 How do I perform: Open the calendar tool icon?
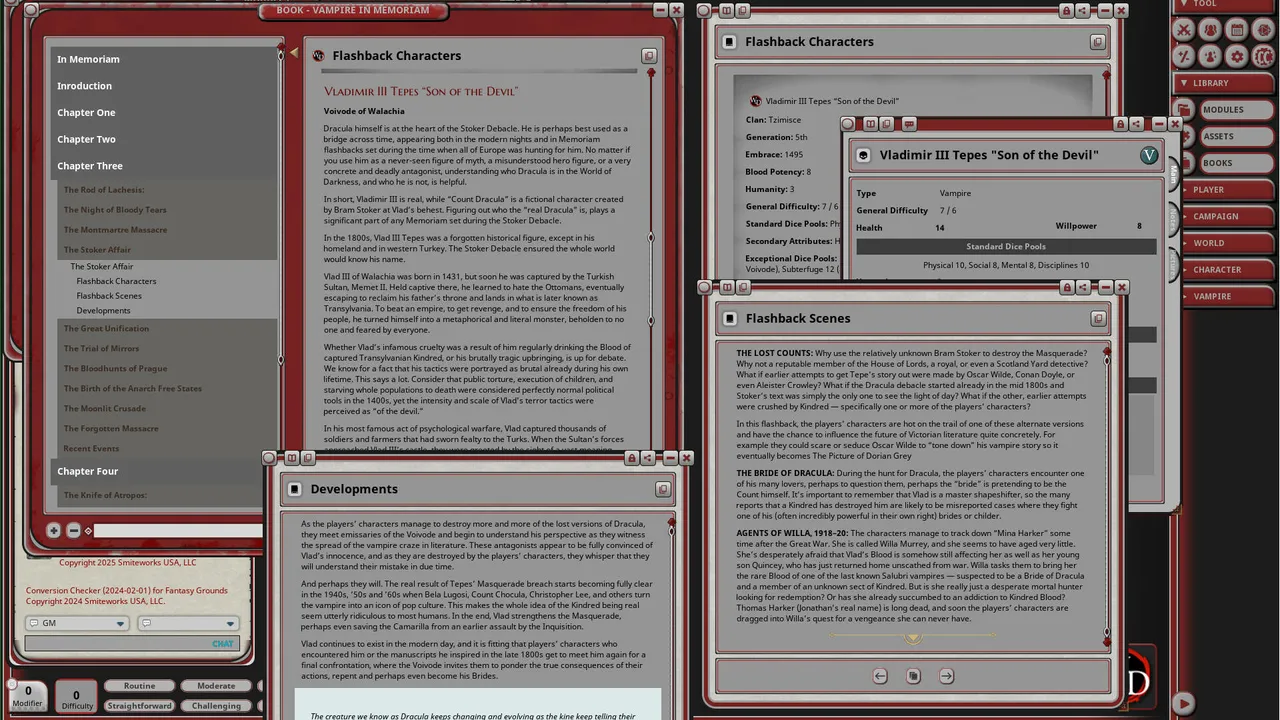[x=1237, y=30]
